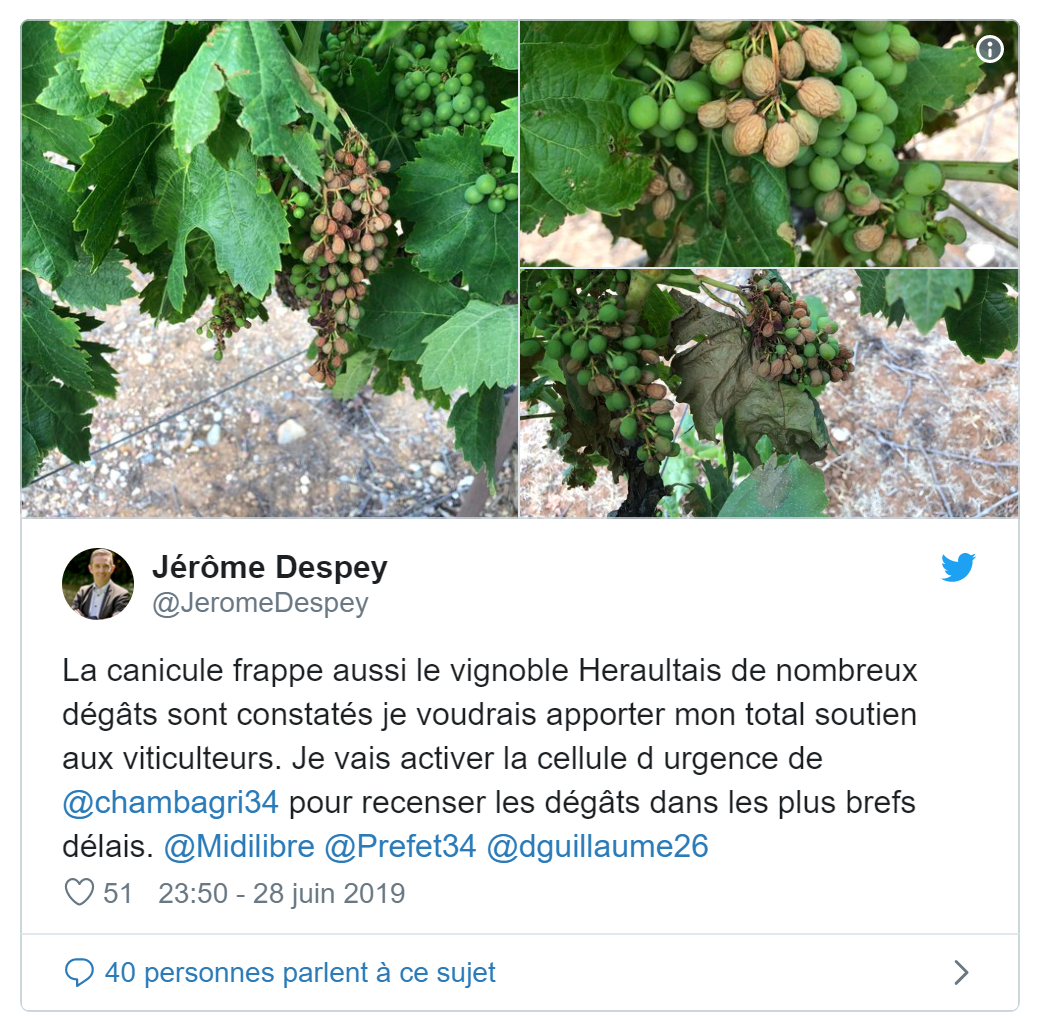Open the @Prefet34 mention
1038x1024 pixels.
tap(400, 846)
